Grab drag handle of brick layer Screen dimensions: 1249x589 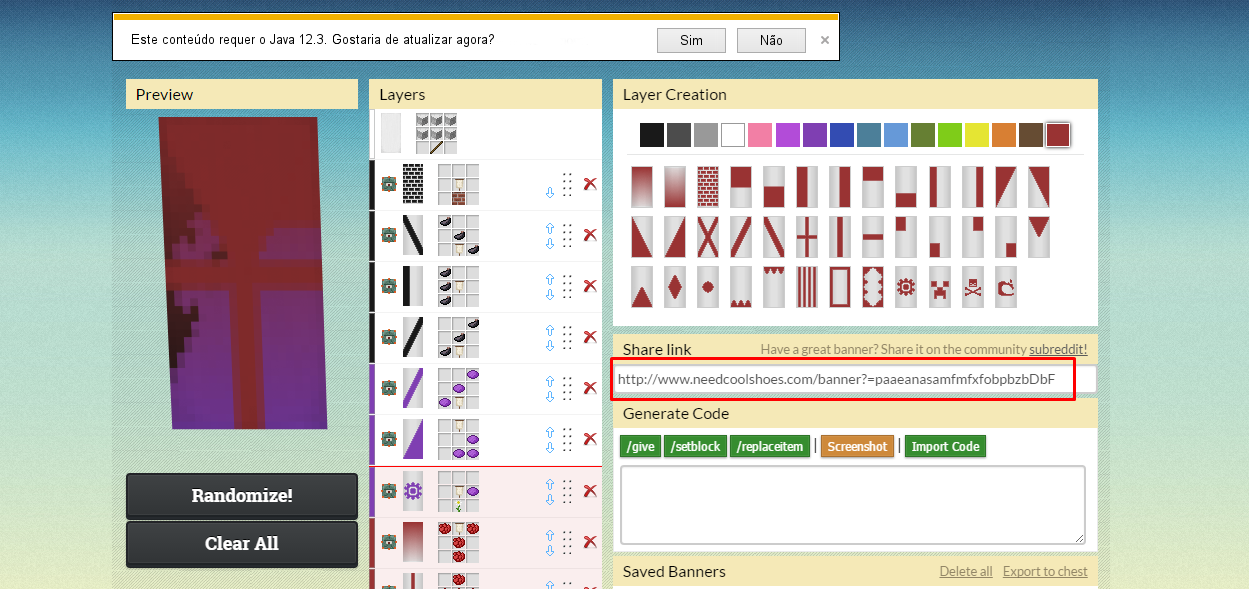567,184
